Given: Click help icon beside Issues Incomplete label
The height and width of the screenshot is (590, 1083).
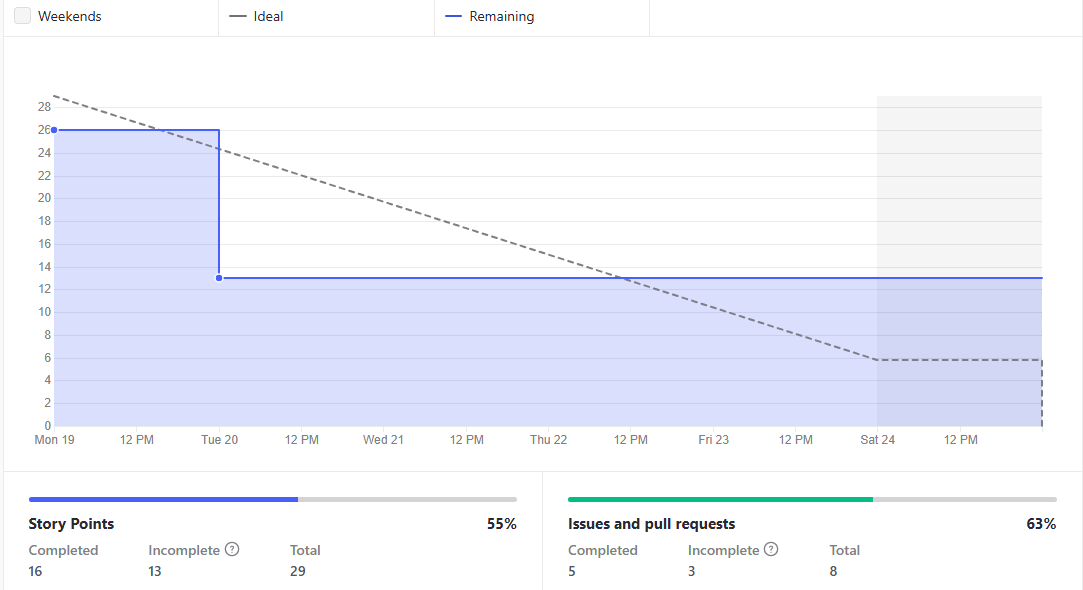Looking at the screenshot, I should click(771, 549).
